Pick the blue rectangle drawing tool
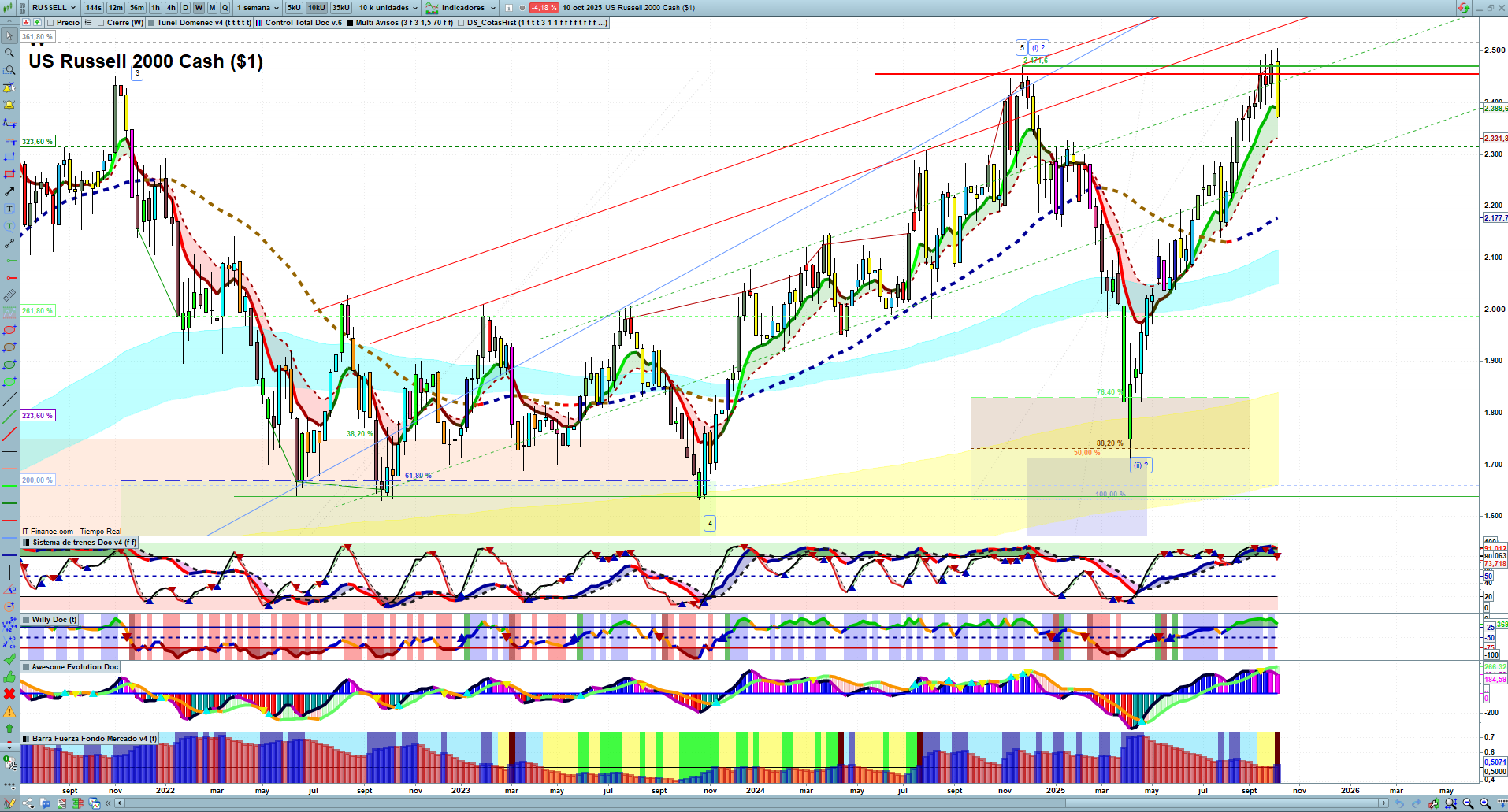The image size is (1508, 812). click(9, 157)
